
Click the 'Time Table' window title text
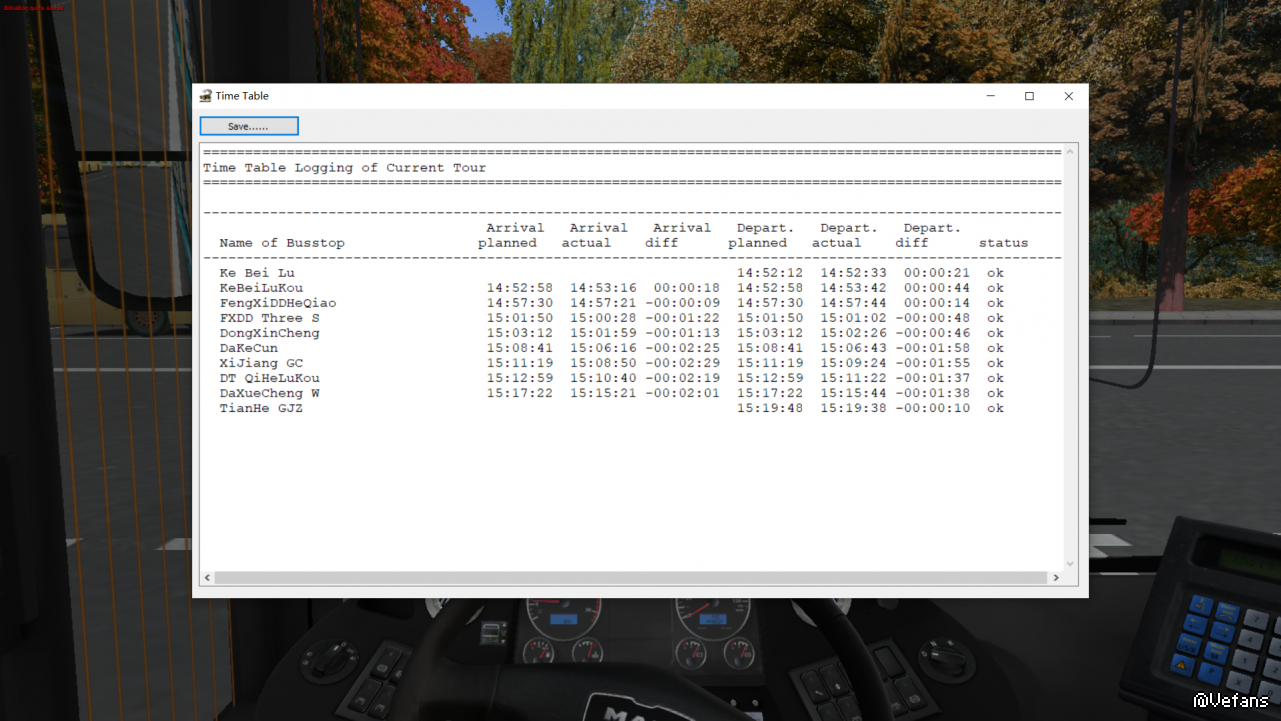pyautogui.click(x=242, y=96)
